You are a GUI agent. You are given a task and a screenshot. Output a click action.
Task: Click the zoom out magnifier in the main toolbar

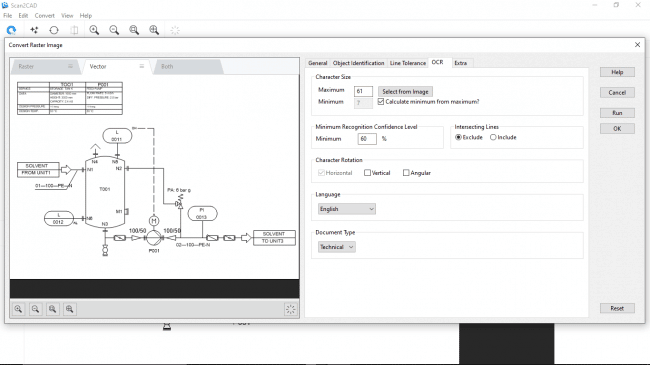[114, 30]
